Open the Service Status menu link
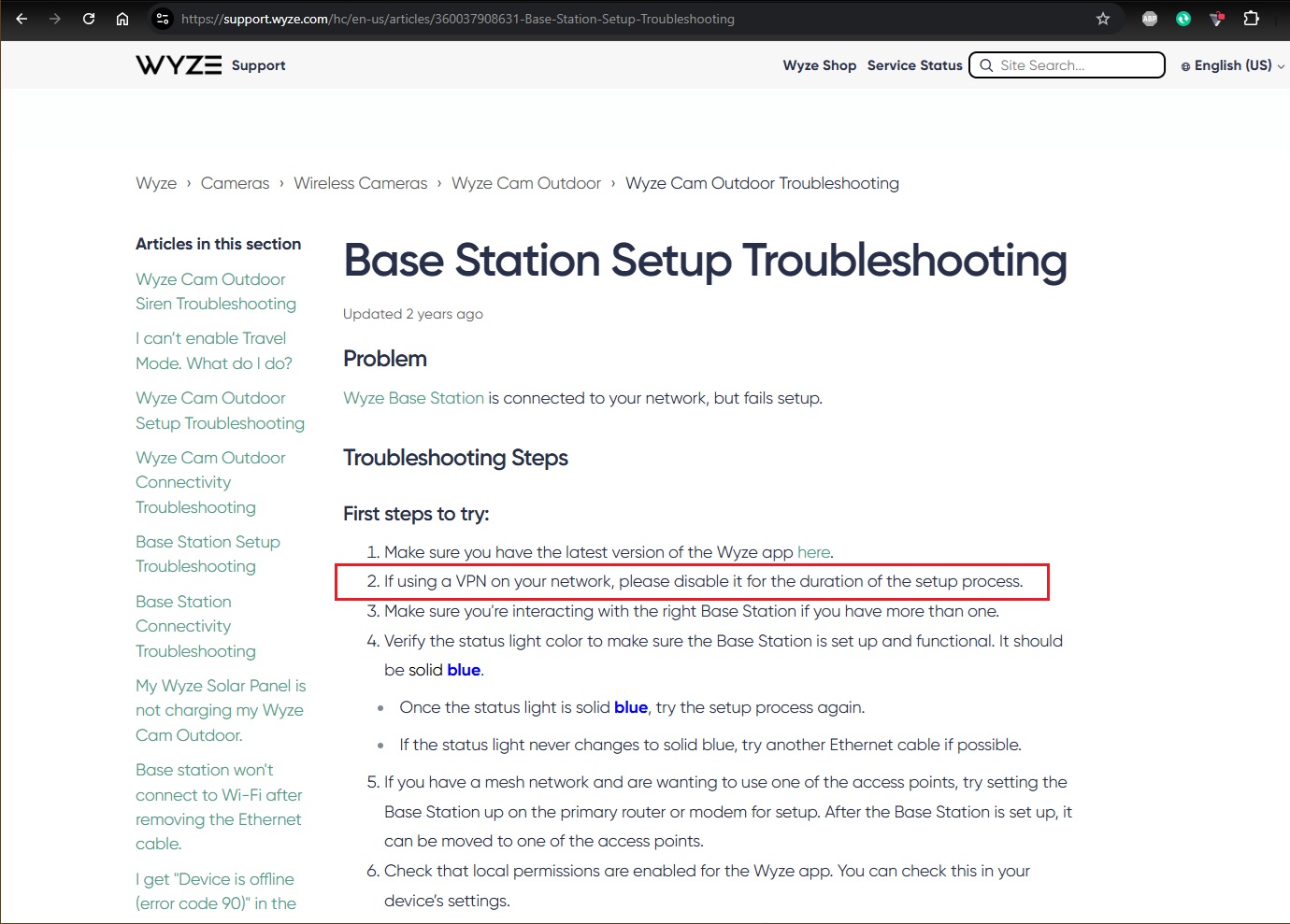Screen dimensions: 1290x924 [x=915, y=65]
